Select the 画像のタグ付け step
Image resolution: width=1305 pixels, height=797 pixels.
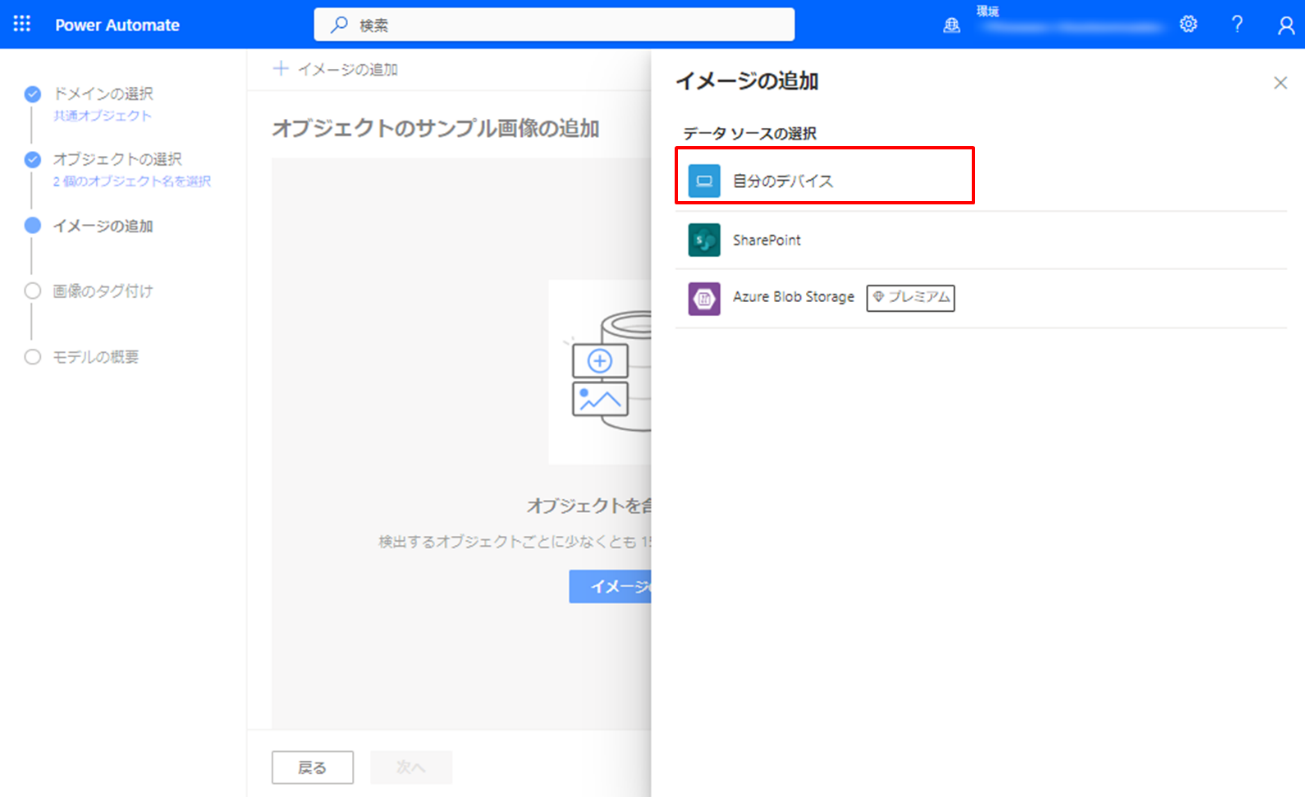(x=103, y=291)
